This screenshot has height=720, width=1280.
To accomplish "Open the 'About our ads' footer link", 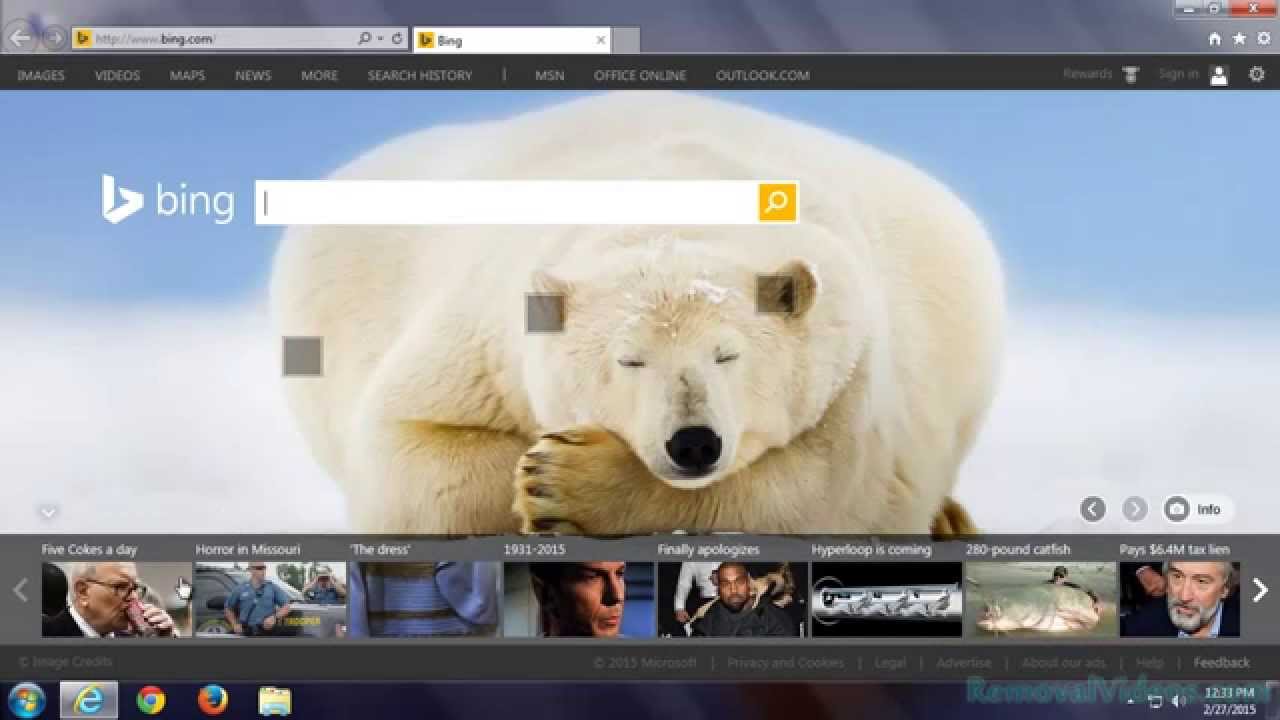I will (x=1064, y=662).
